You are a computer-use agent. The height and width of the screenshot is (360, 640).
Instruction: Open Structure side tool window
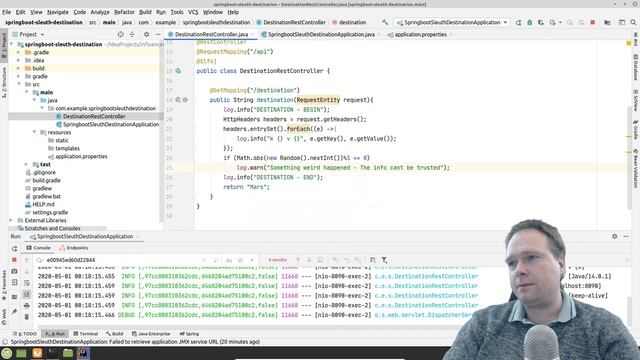(x=4, y=82)
